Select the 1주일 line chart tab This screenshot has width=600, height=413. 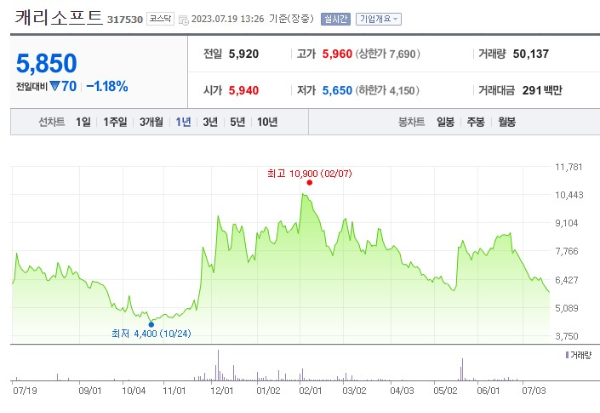[x=115, y=122]
